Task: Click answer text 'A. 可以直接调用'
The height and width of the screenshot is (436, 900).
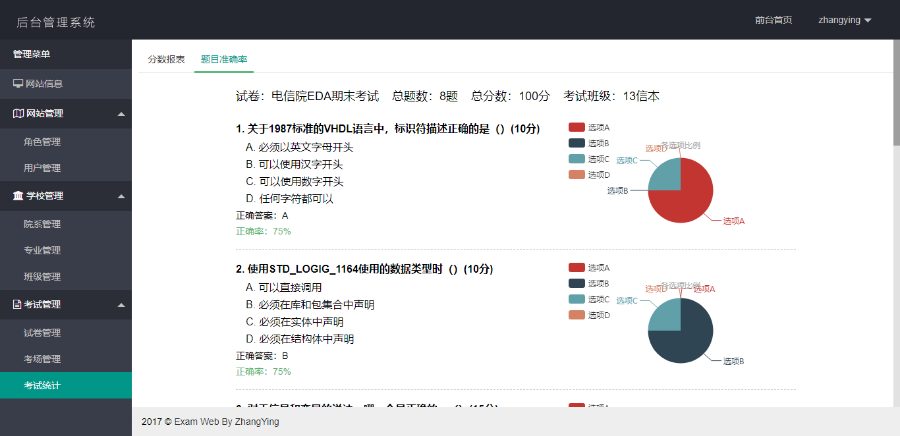Action: click(284, 287)
